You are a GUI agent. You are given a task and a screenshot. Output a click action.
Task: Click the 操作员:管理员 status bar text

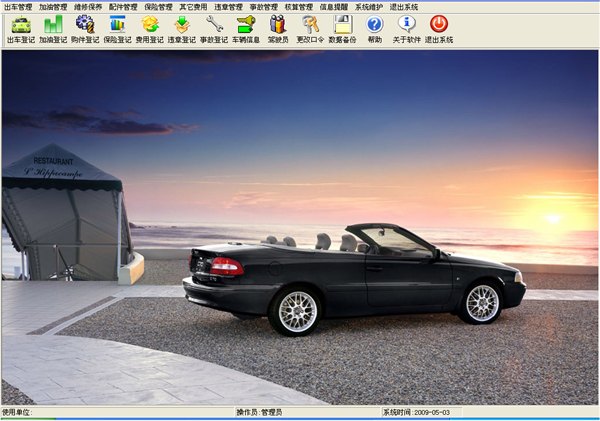(259, 412)
